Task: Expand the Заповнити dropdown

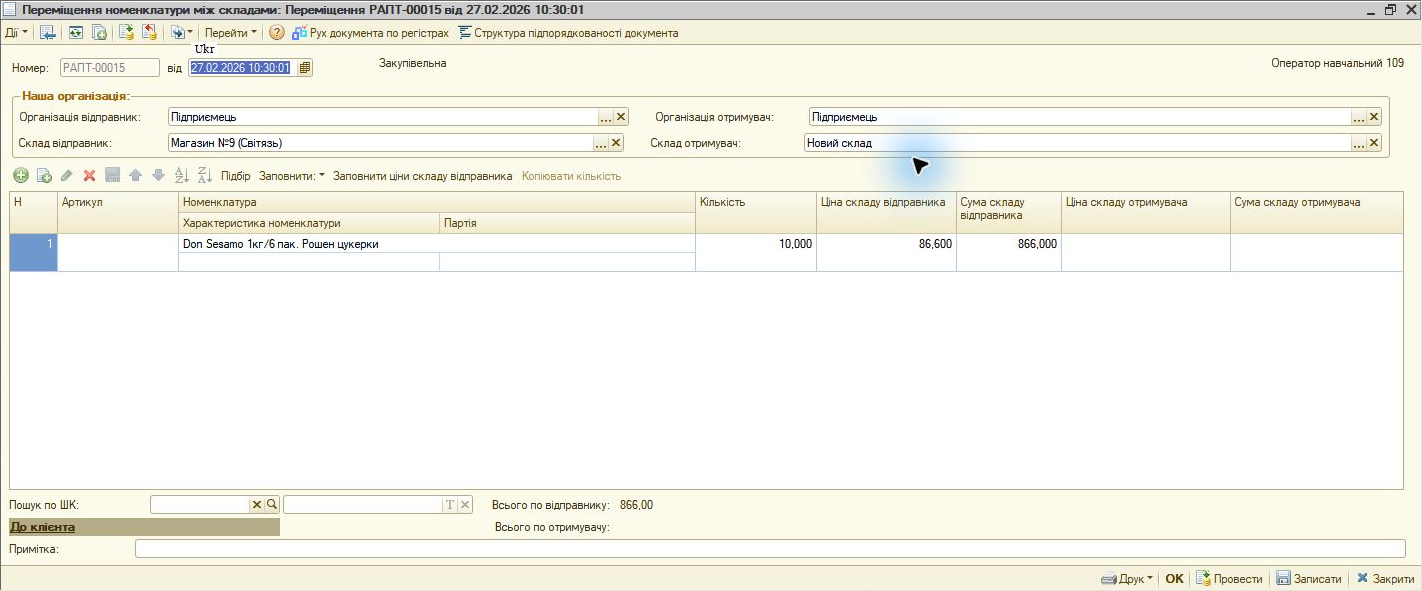Action: pos(292,176)
